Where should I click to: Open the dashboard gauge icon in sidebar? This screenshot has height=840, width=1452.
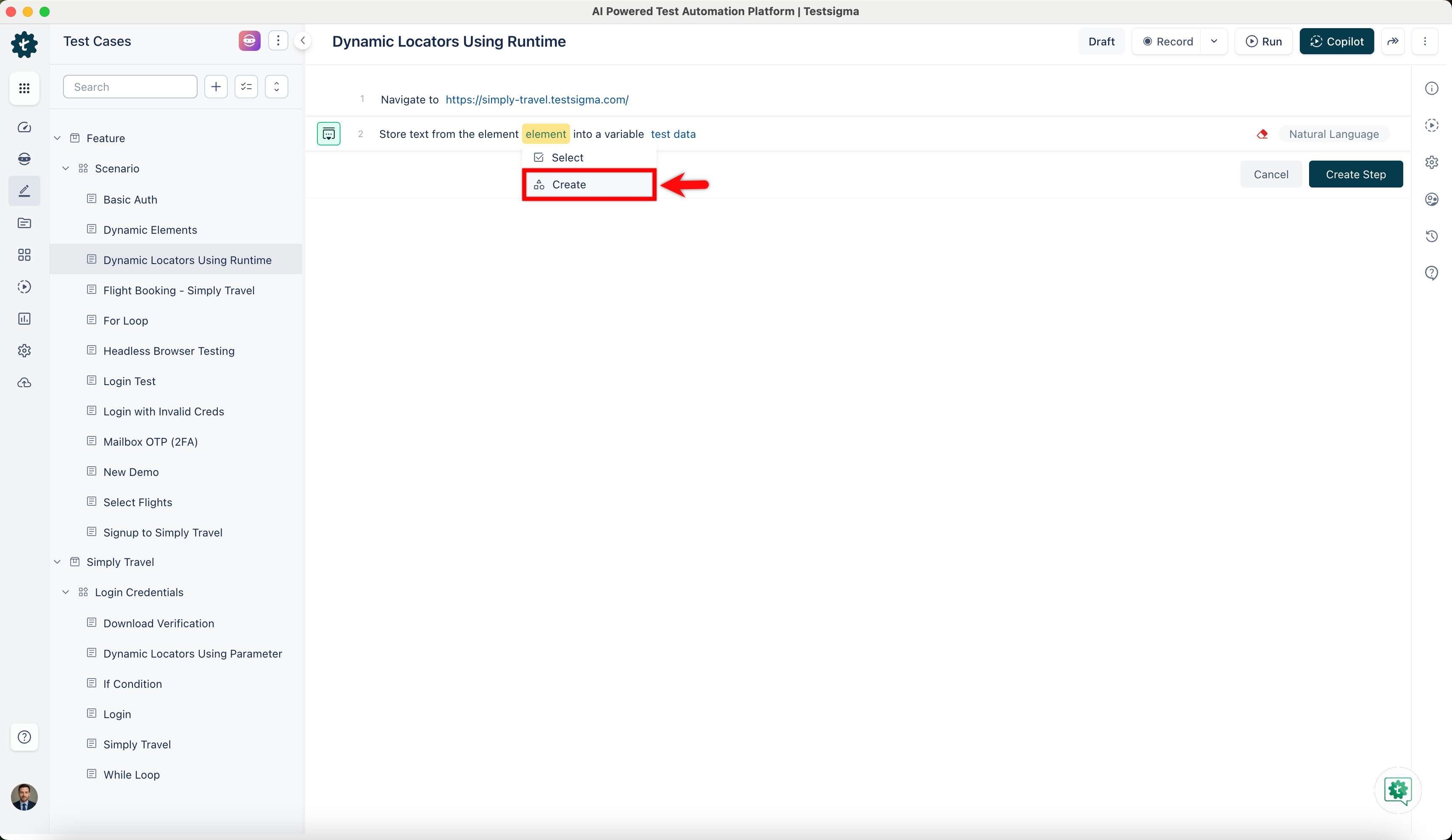pyautogui.click(x=24, y=127)
